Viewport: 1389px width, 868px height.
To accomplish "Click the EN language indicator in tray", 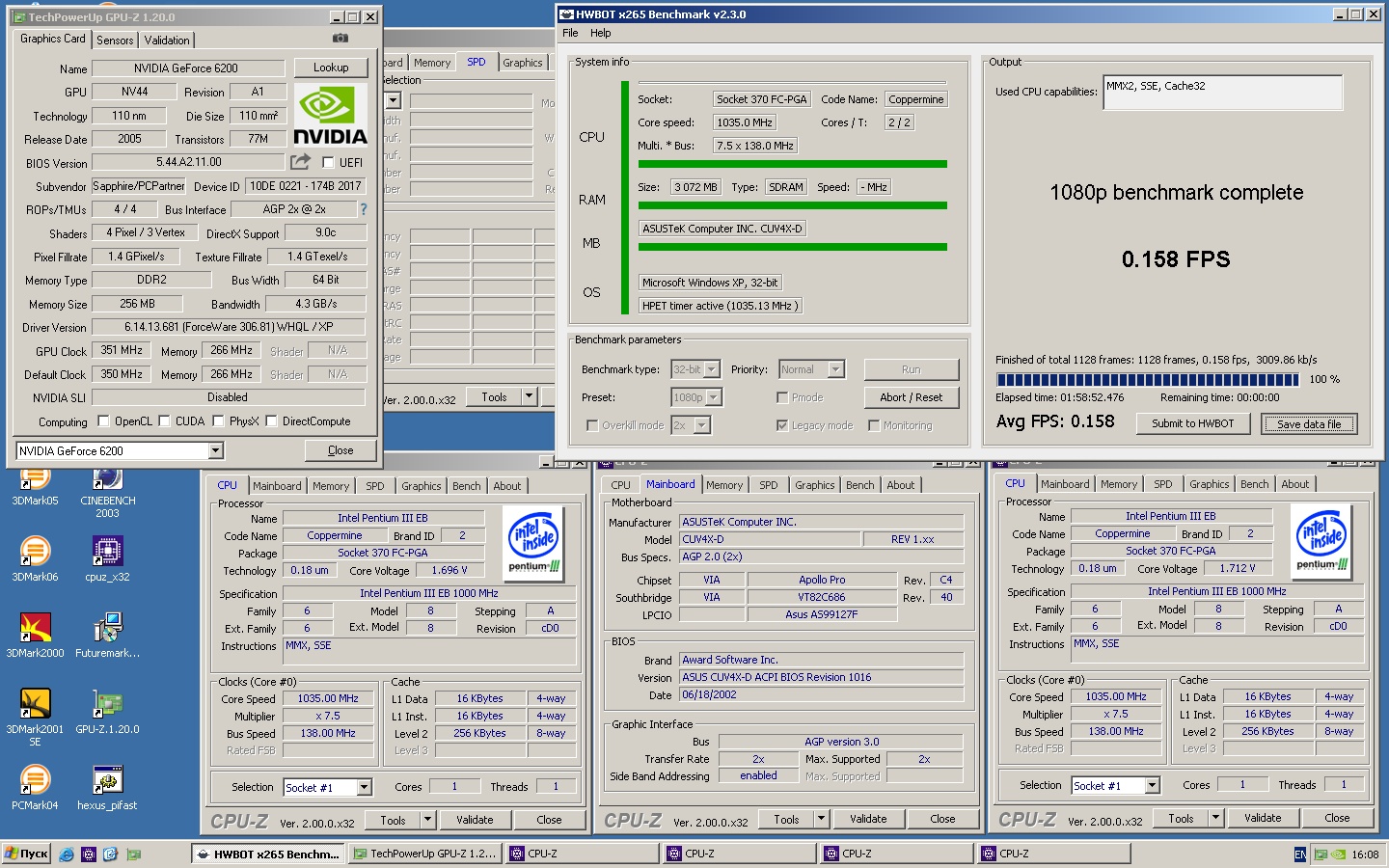I will tap(1299, 854).
